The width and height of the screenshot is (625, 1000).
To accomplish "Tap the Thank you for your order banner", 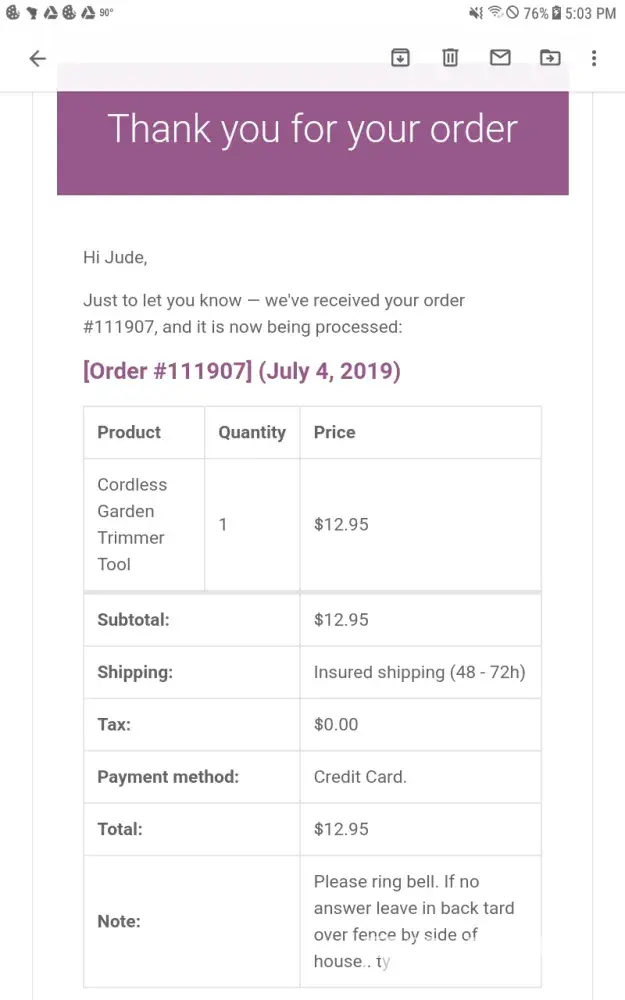I will tap(312, 130).
